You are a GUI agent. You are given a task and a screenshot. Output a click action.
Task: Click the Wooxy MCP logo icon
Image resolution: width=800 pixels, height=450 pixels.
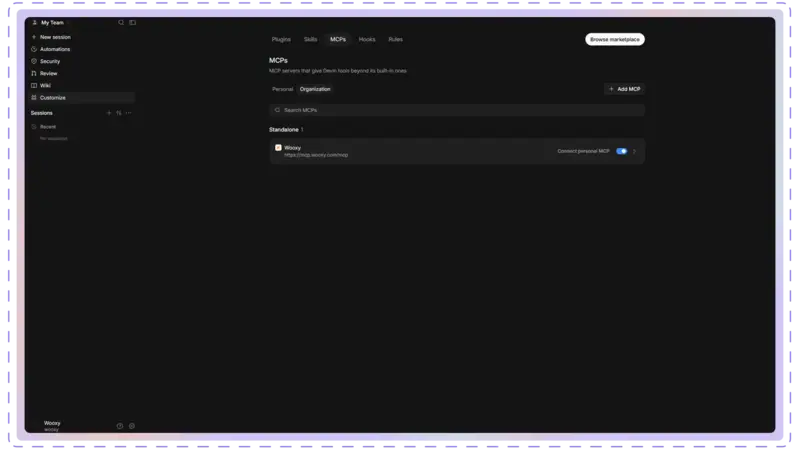click(x=278, y=147)
